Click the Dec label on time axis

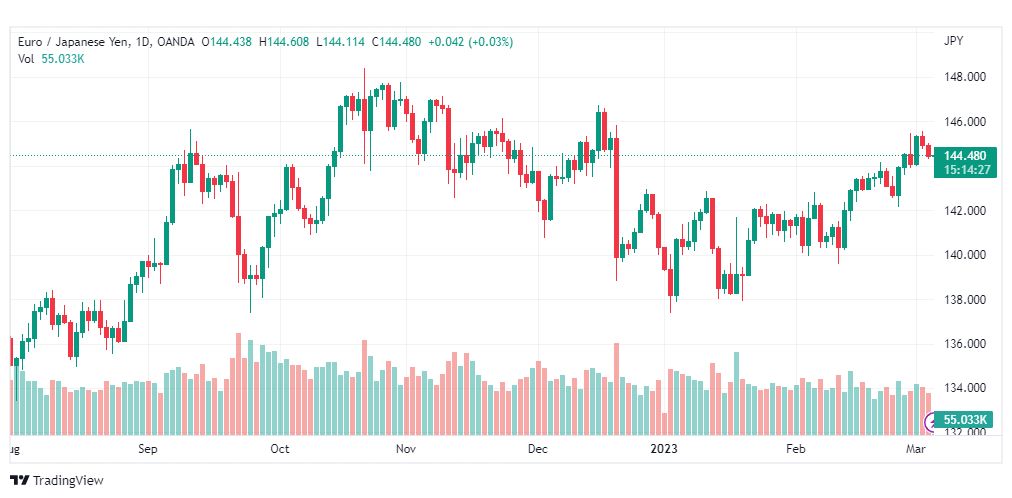tap(537, 449)
